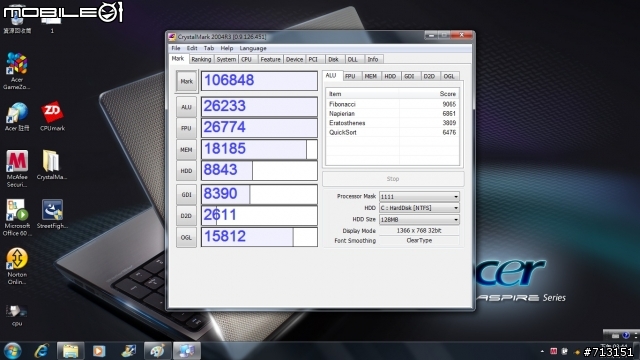Viewport: 640px width, 360px height.
Task: Open the cpu desktop shortcut
Action: [x=17, y=315]
